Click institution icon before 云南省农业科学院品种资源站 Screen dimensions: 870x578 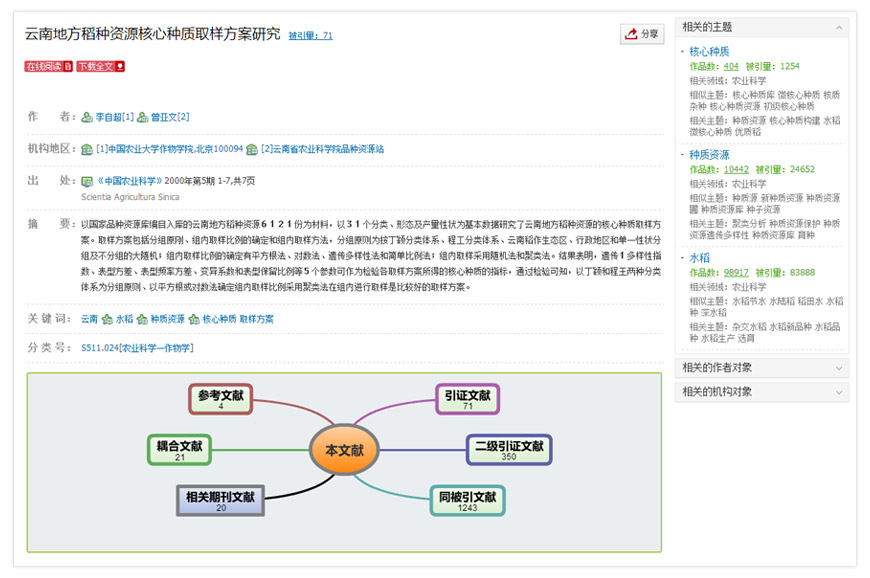pos(252,149)
